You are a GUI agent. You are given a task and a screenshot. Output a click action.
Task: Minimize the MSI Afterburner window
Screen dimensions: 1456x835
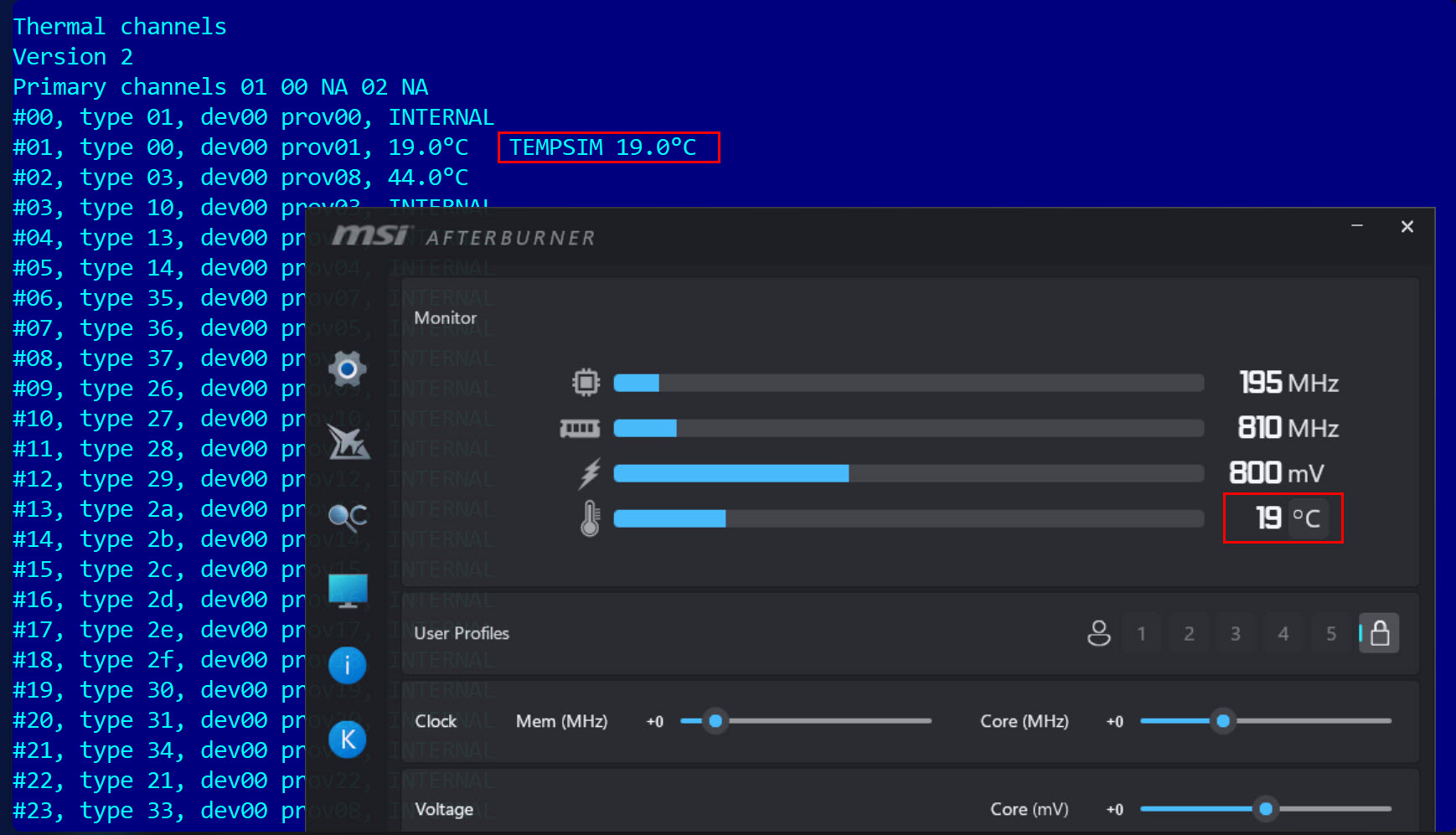point(1357,226)
